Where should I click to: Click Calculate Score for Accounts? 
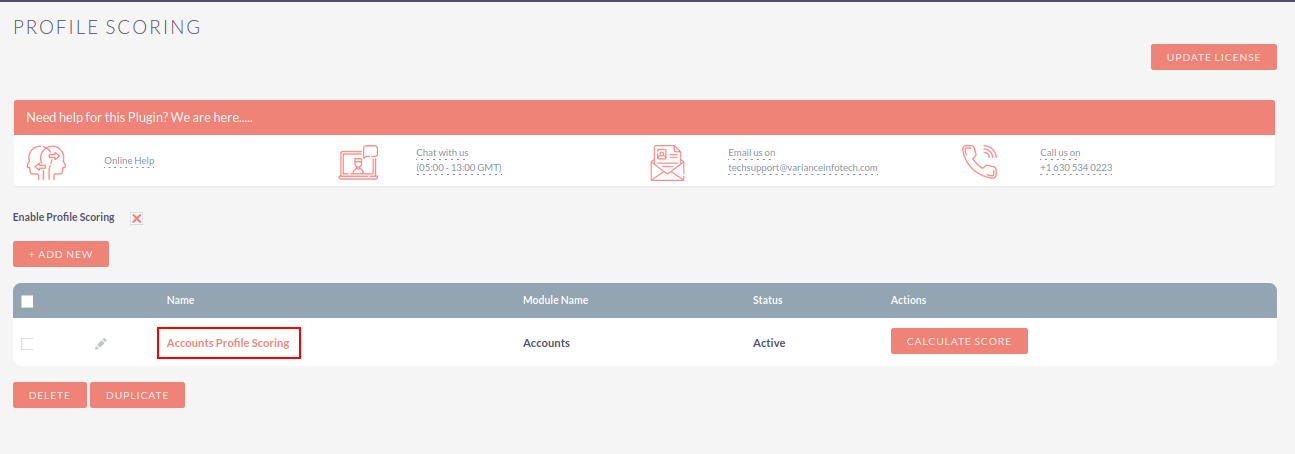coord(959,341)
